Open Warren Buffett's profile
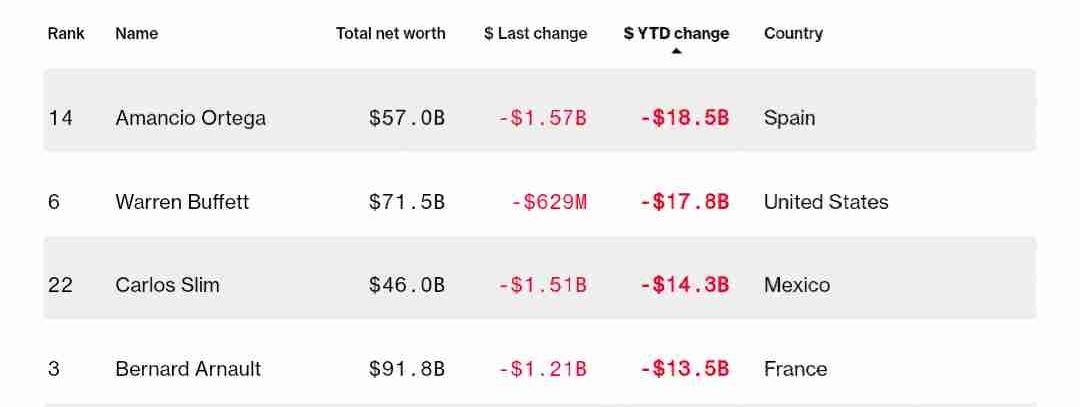Viewport: 1080px width, 407px height. tap(182, 202)
